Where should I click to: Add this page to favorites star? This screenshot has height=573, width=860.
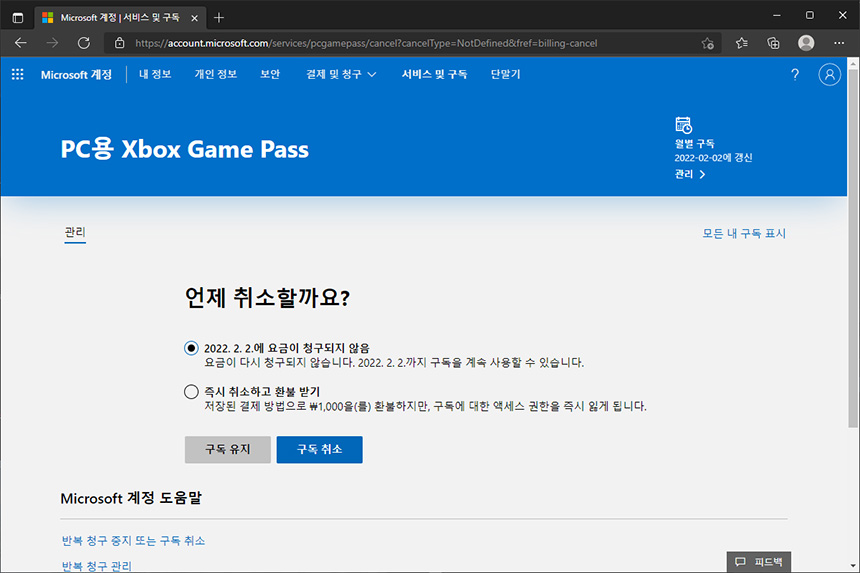(x=708, y=43)
